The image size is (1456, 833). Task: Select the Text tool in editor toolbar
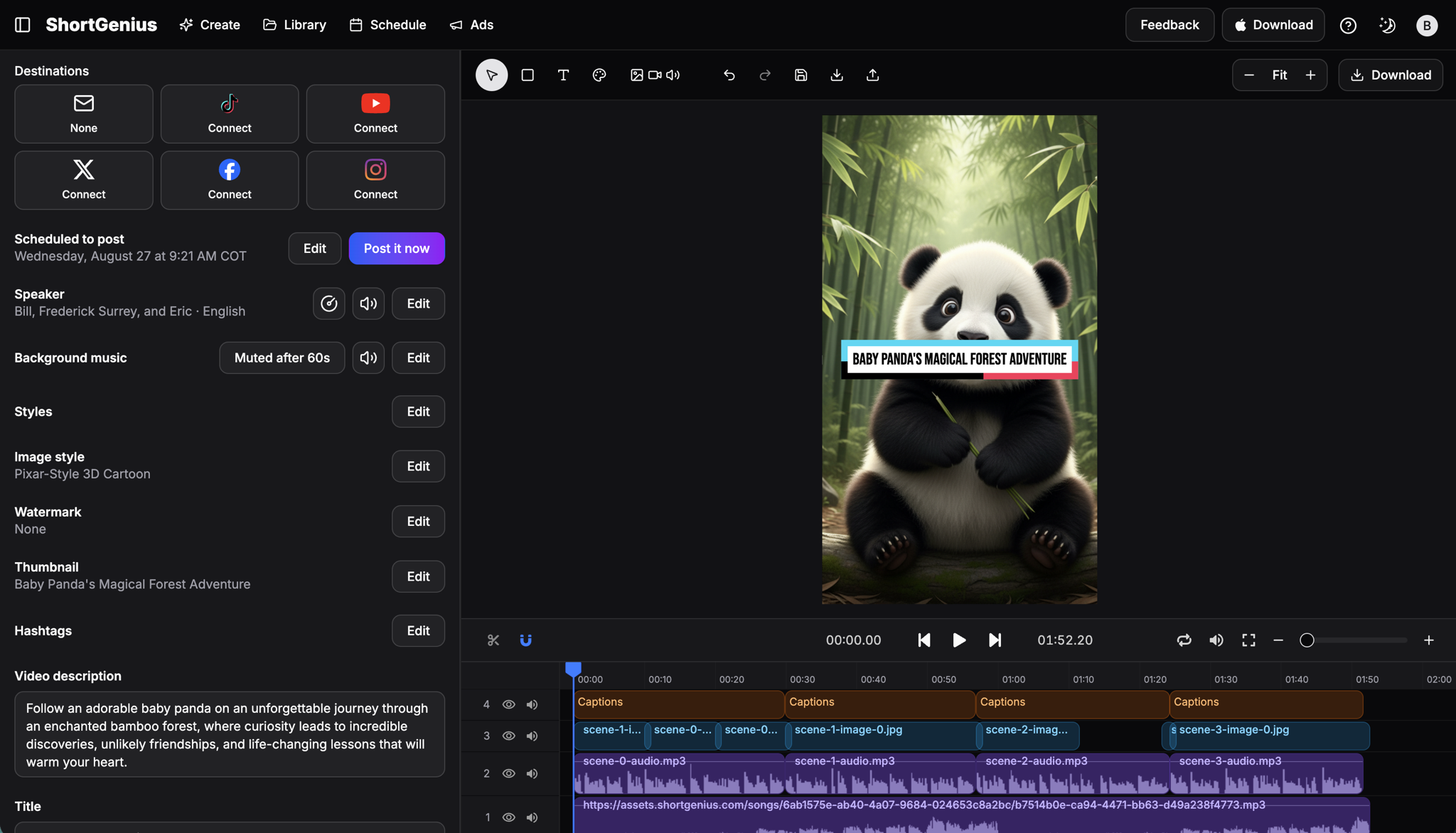(563, 75)
